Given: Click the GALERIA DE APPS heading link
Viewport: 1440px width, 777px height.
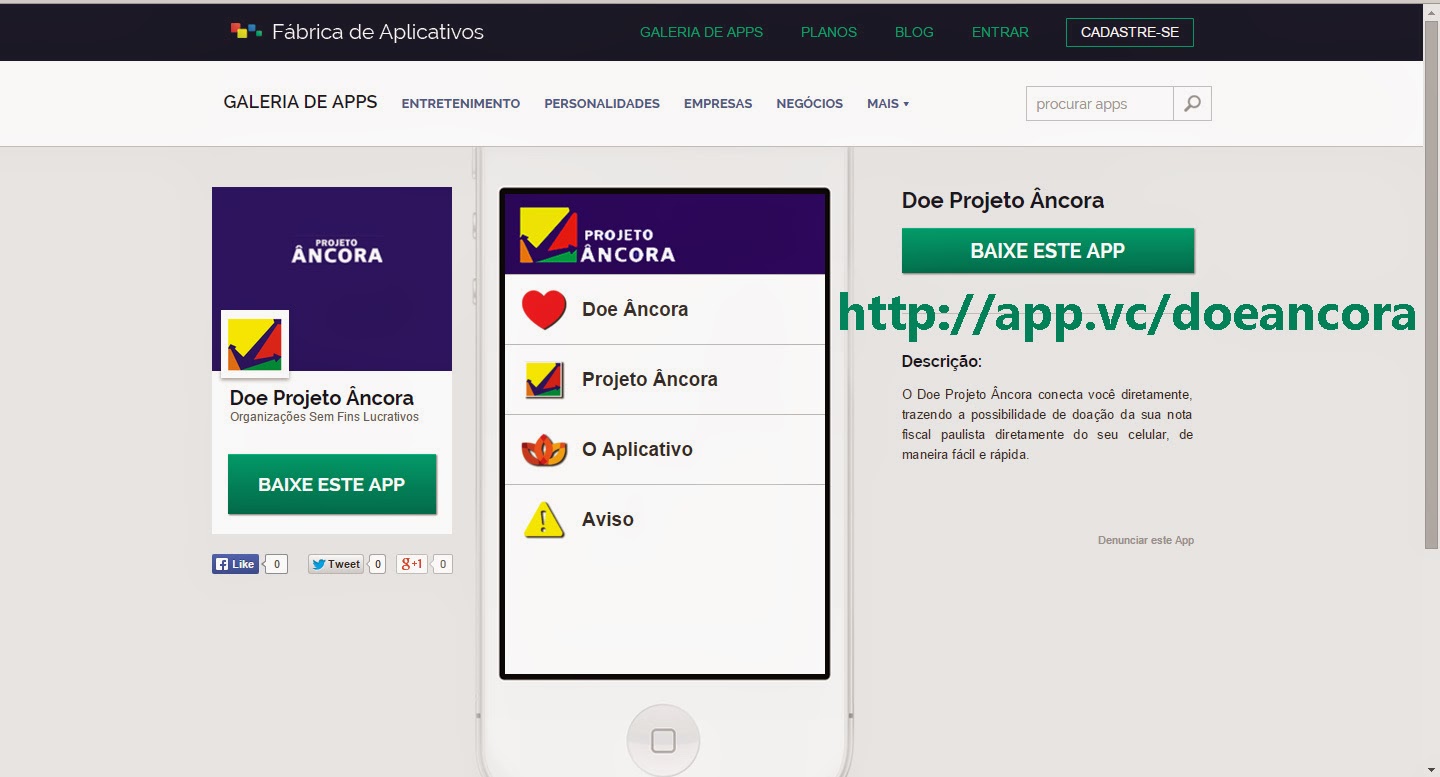Looking at the screenshot, I should [300, 102].
